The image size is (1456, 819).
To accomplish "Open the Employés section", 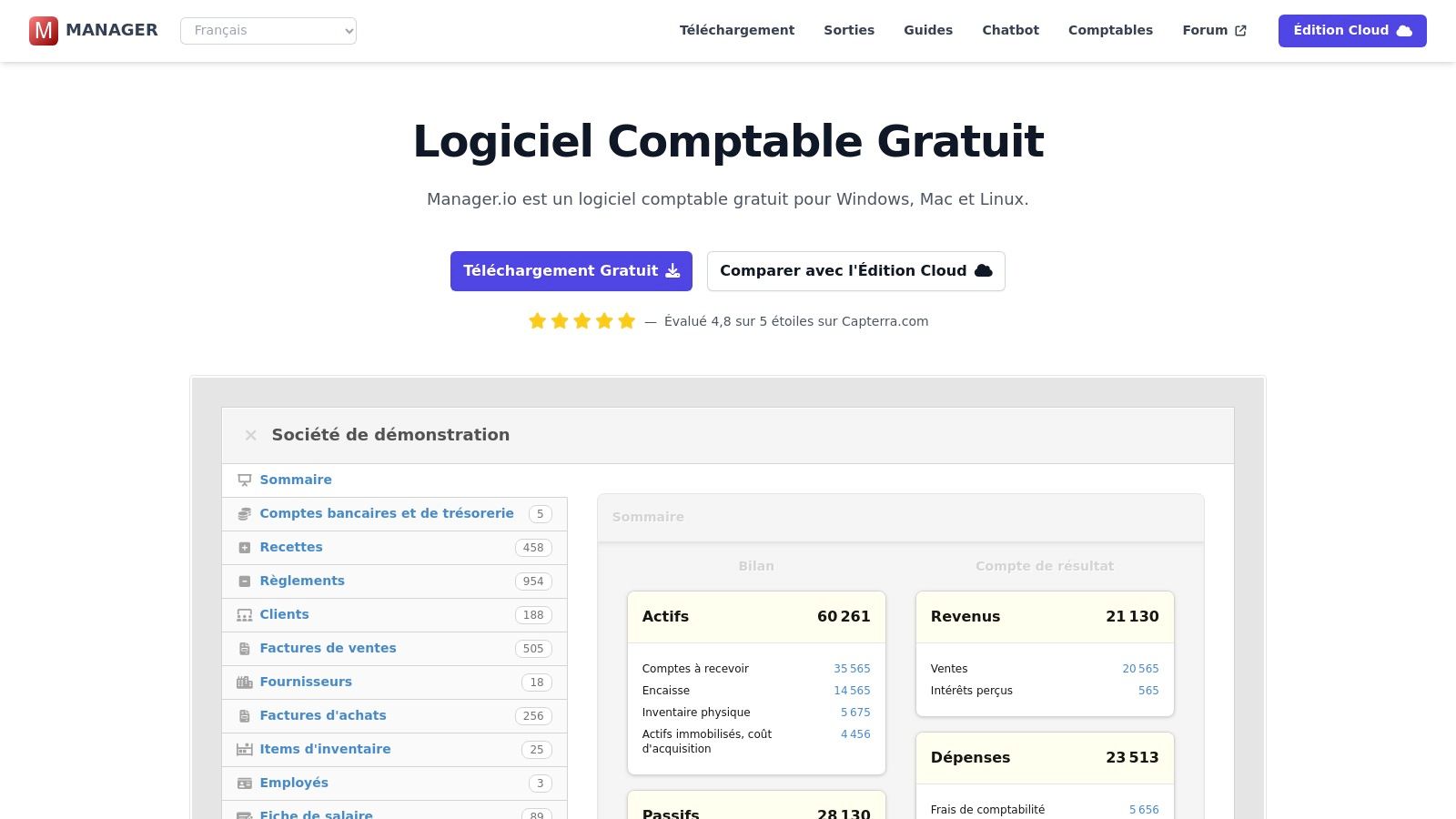I will coord(394,784).
